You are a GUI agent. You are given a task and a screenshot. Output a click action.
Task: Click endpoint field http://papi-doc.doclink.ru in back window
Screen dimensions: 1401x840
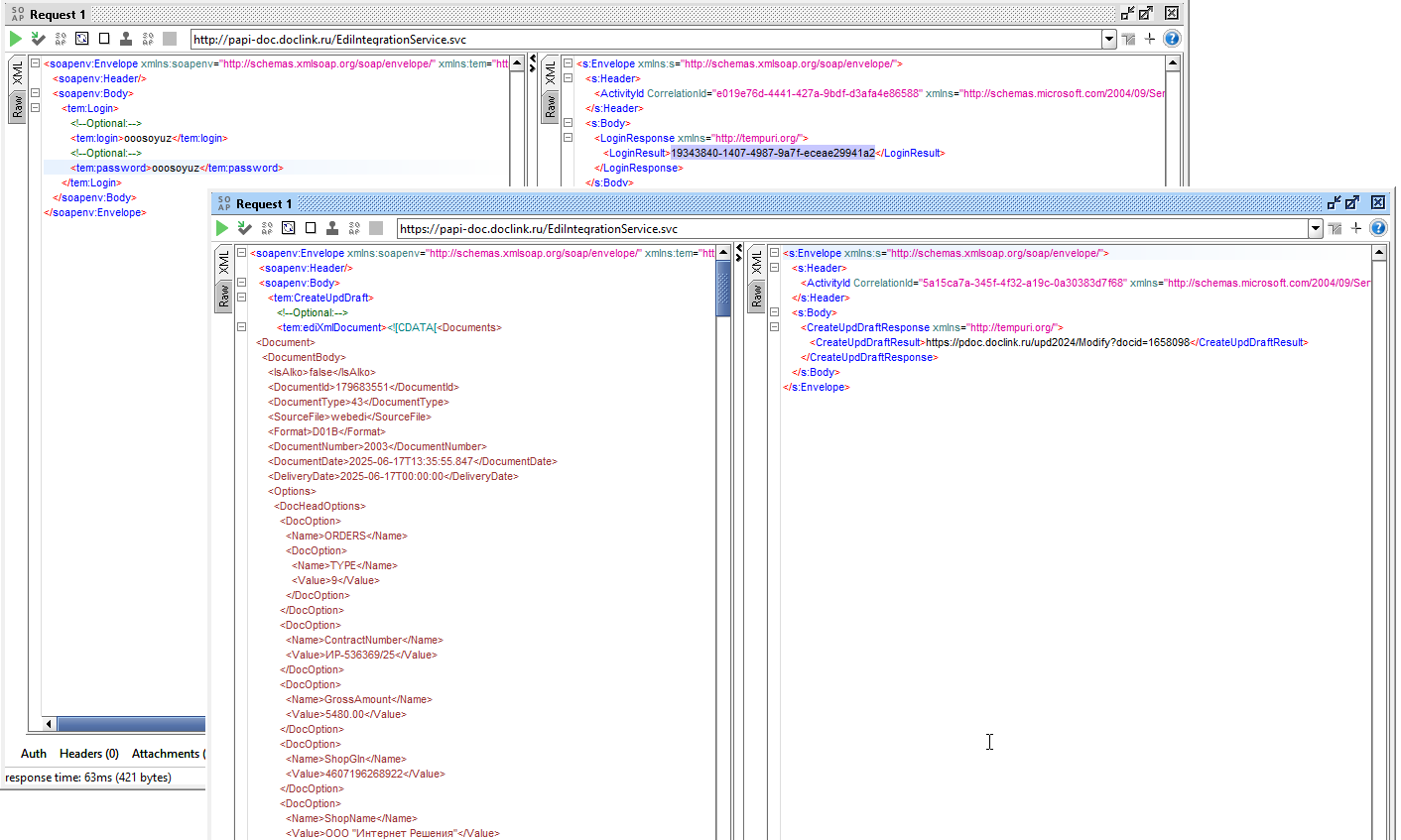point(646,39)
